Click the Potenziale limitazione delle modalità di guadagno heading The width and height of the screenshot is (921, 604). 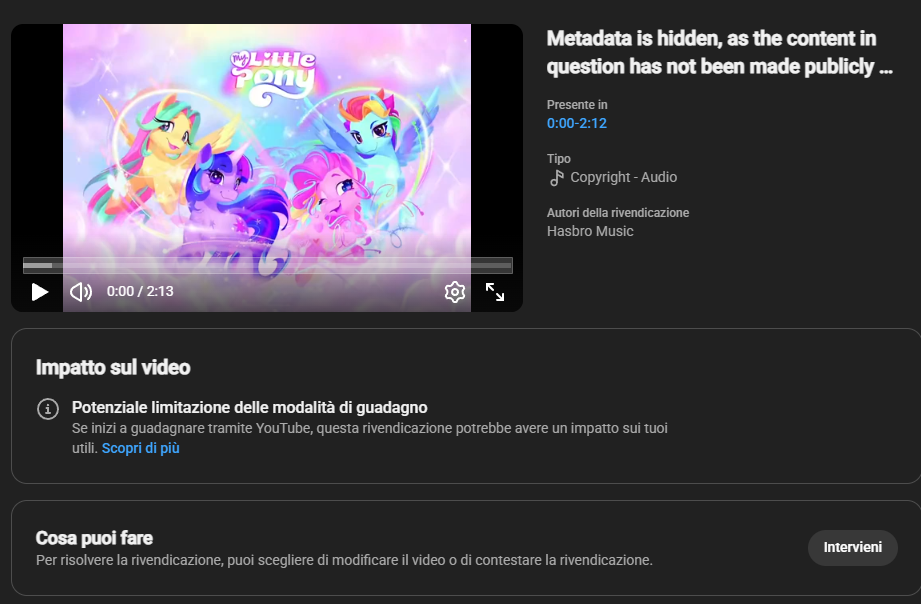click(x=250, y=407)
